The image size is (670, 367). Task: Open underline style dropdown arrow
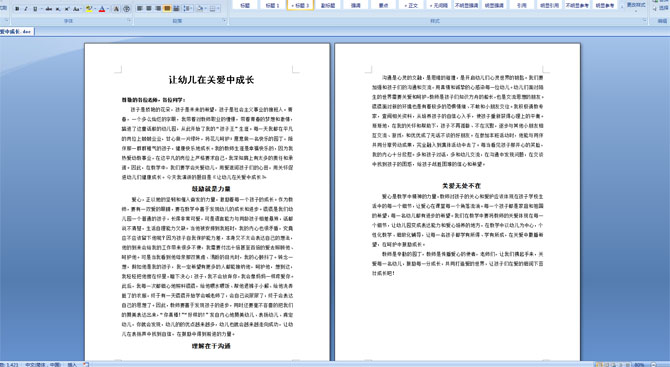tap(41, 9)
